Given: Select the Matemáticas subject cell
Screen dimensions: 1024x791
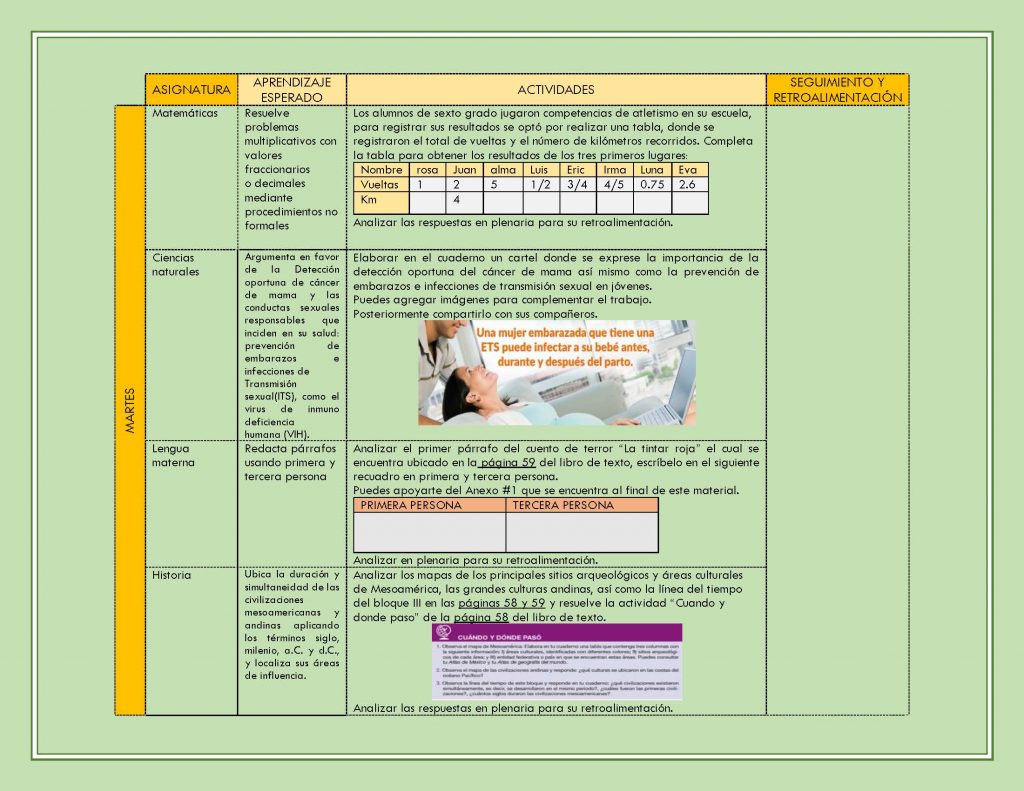Looking at the screenshot, I should (191, 177).
